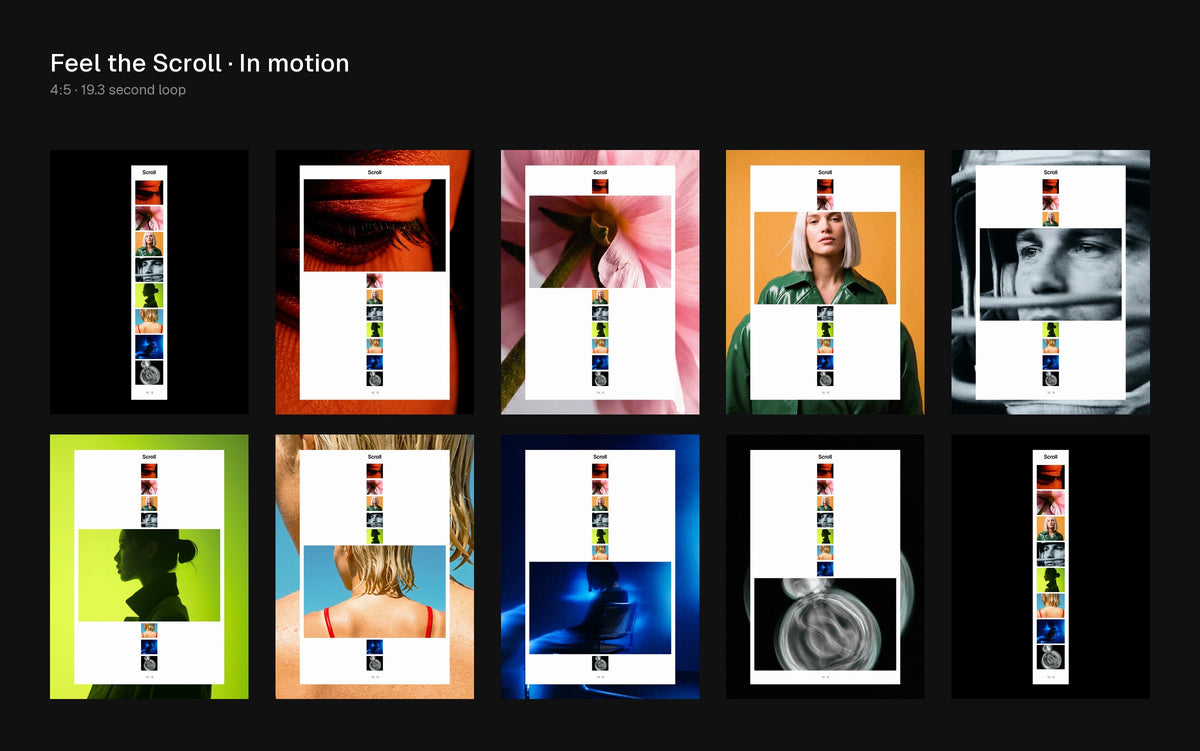Image resolution: width=1200 pixels, height=751 pixels.
Task: Click orb thumbnail in last frame's strip
Action: pos(1051,657)
